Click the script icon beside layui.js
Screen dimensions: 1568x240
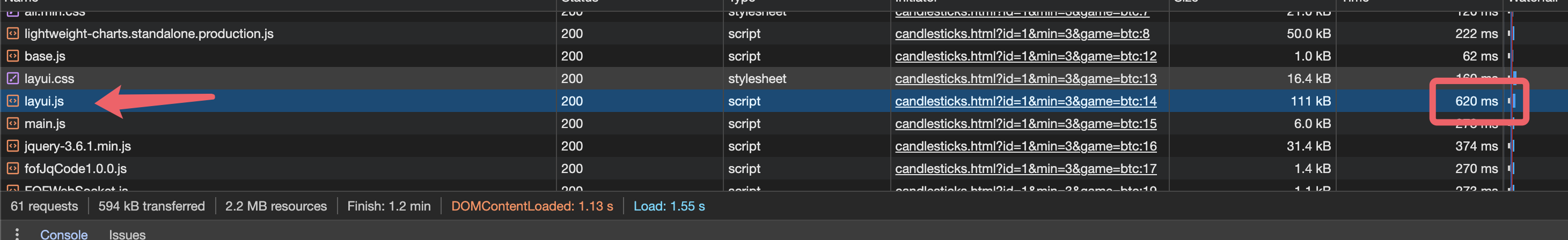pos(13,101)
